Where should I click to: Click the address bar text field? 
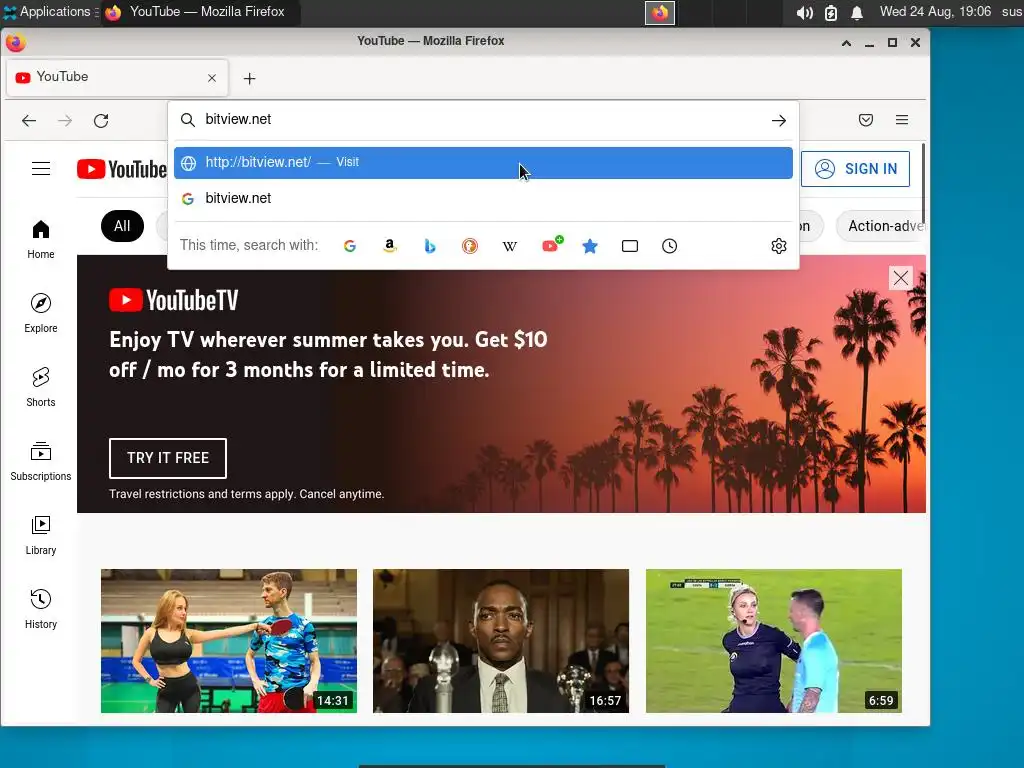click(483, 120)
